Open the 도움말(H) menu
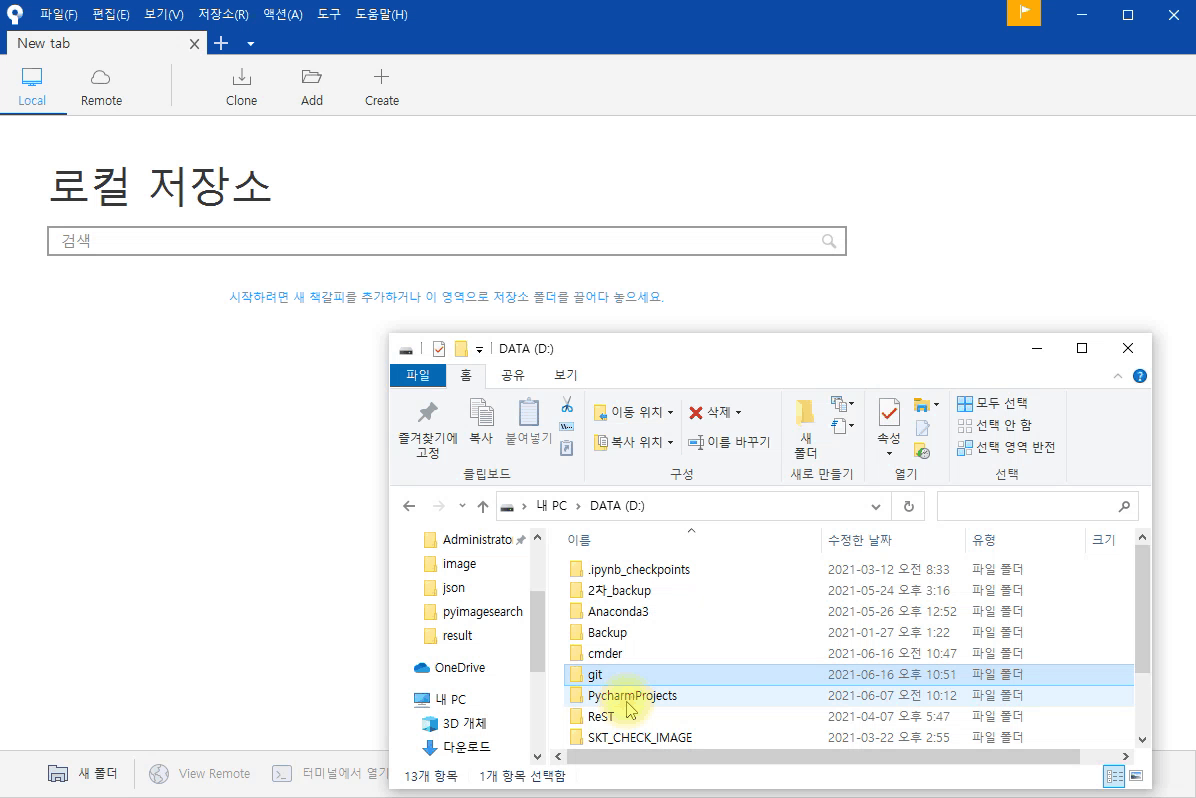This screenshot has height=798, width=1196. pos(381,14)
